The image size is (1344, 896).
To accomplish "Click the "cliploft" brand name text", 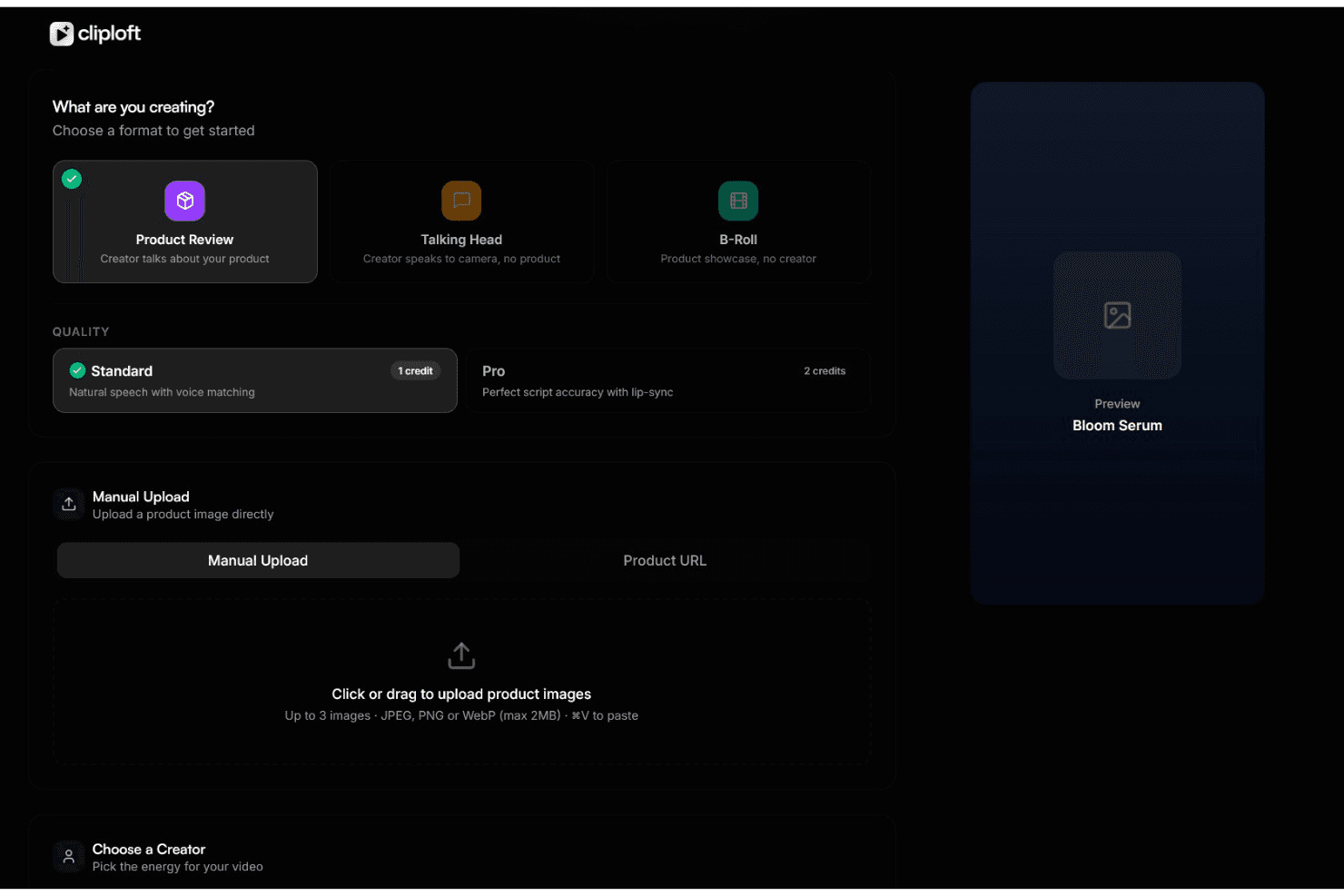I will click(x=109, y=34).
